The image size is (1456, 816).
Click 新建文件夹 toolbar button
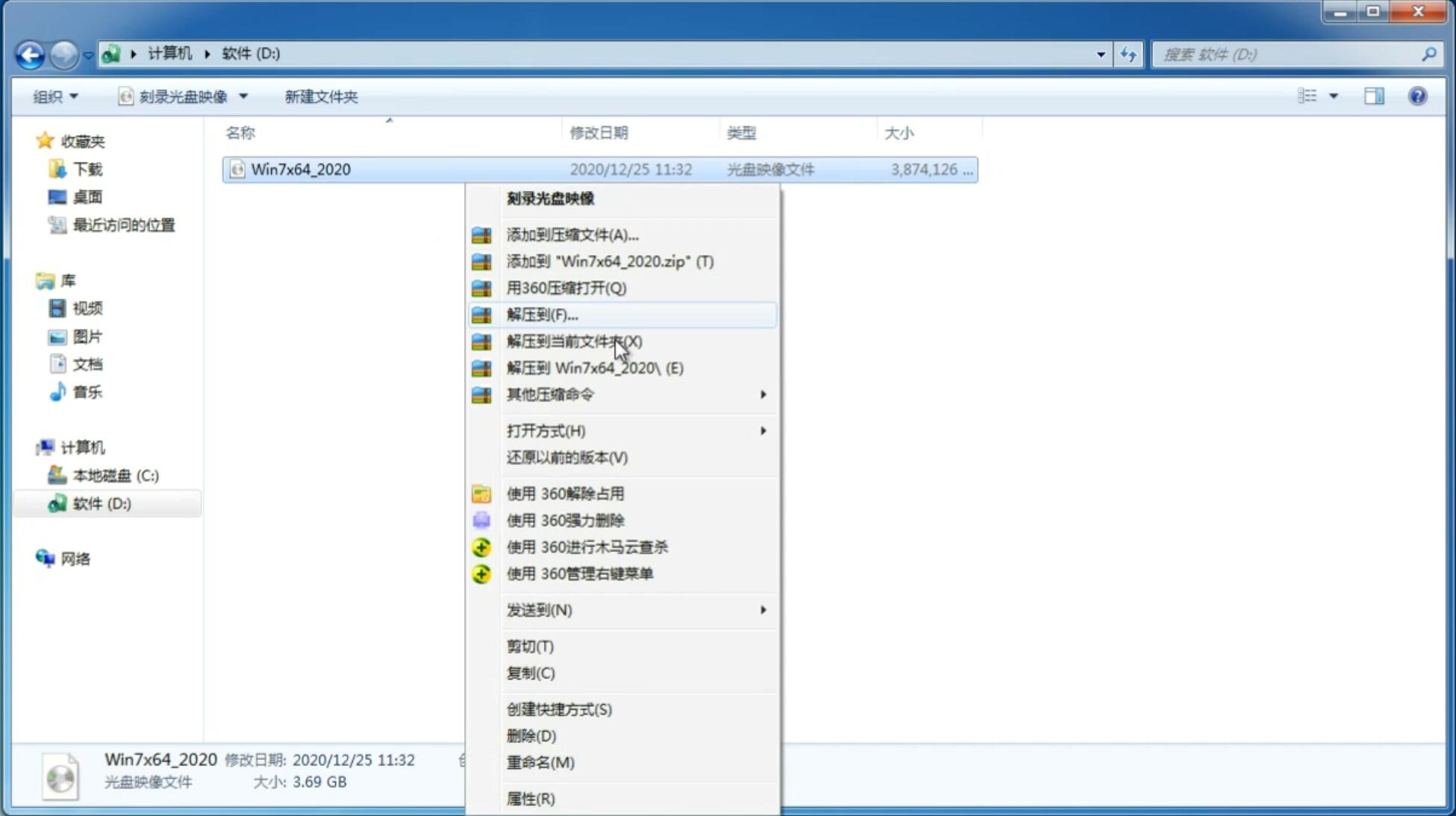point(321,95)
